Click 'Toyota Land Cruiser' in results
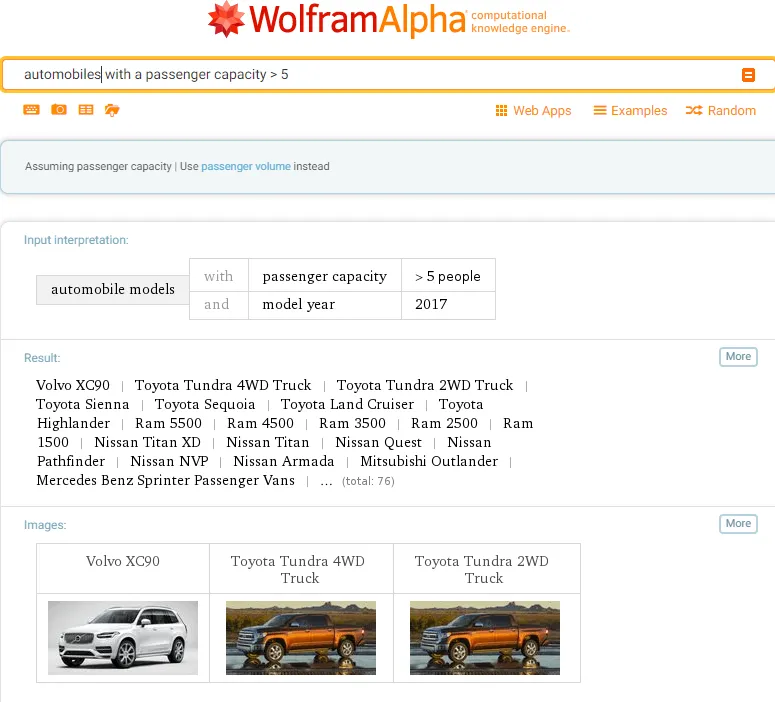This screenshot has height=702, width=775. [347, 404]
